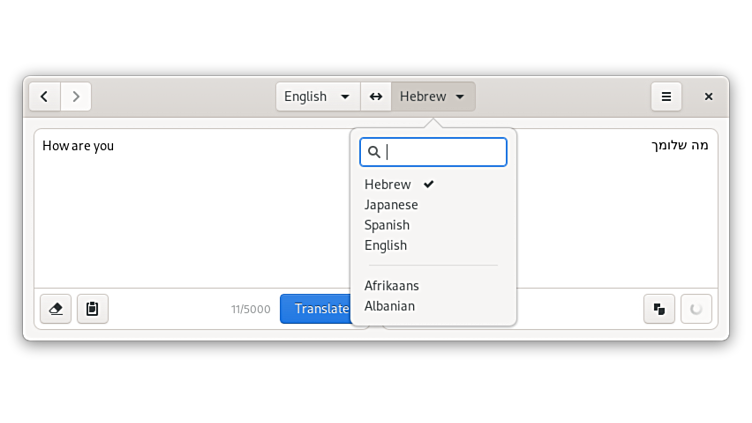This screenshot has width=752, height=423.
Task: Go forward to the next translation
Action: tap(76, 97)
